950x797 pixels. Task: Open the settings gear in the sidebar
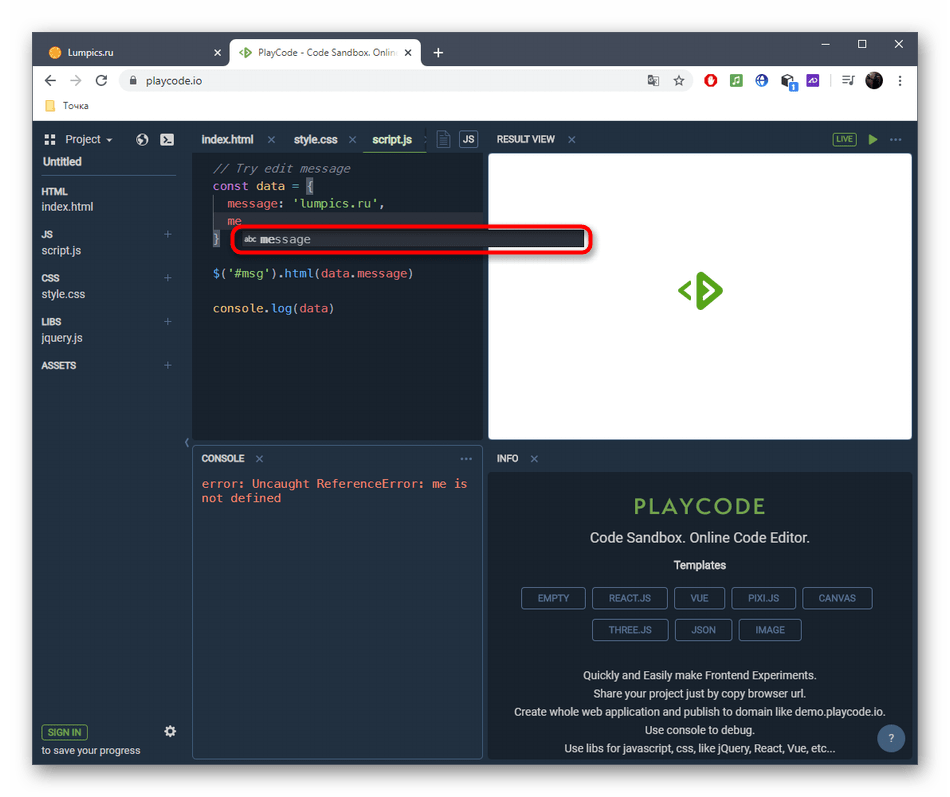[x=170, y=731]
